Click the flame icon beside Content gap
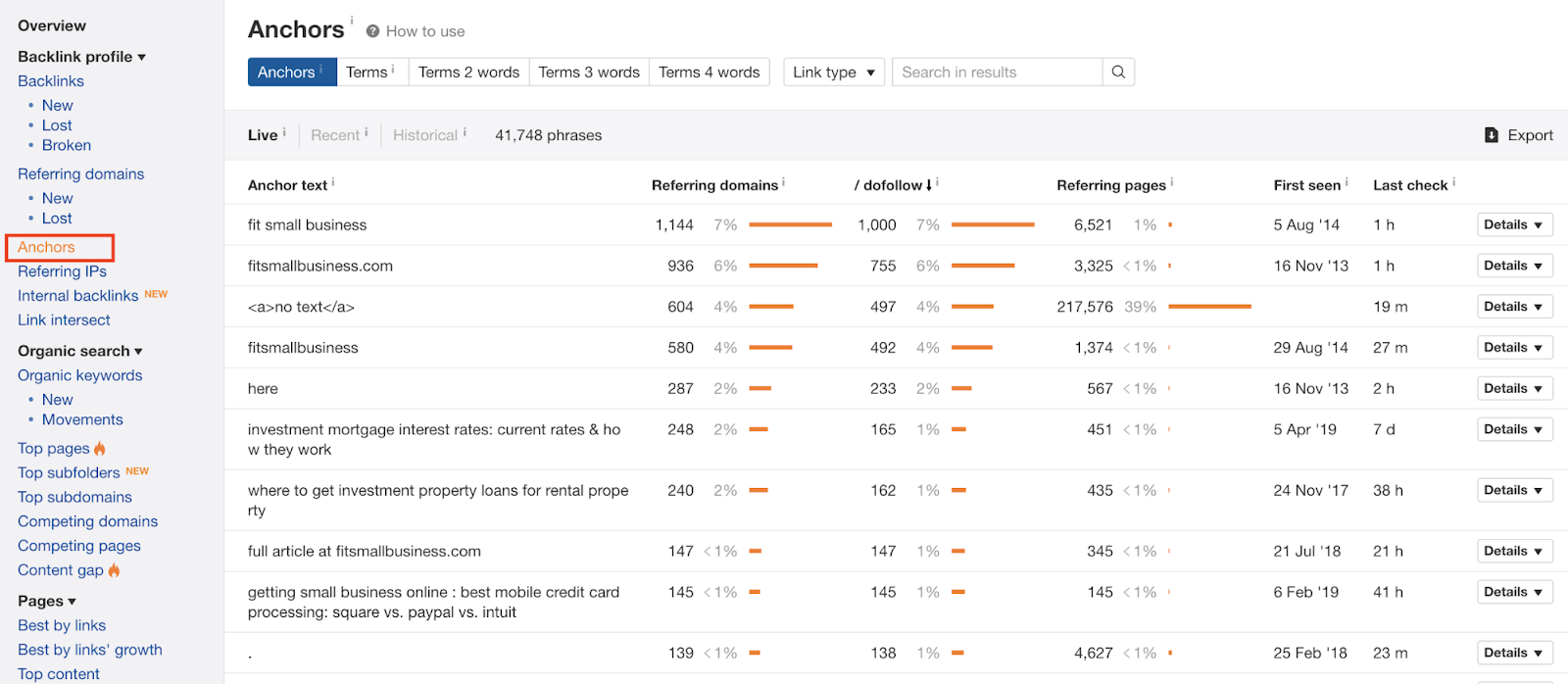Viewport: 1568px width, 684px height. [x=114, y=569]
